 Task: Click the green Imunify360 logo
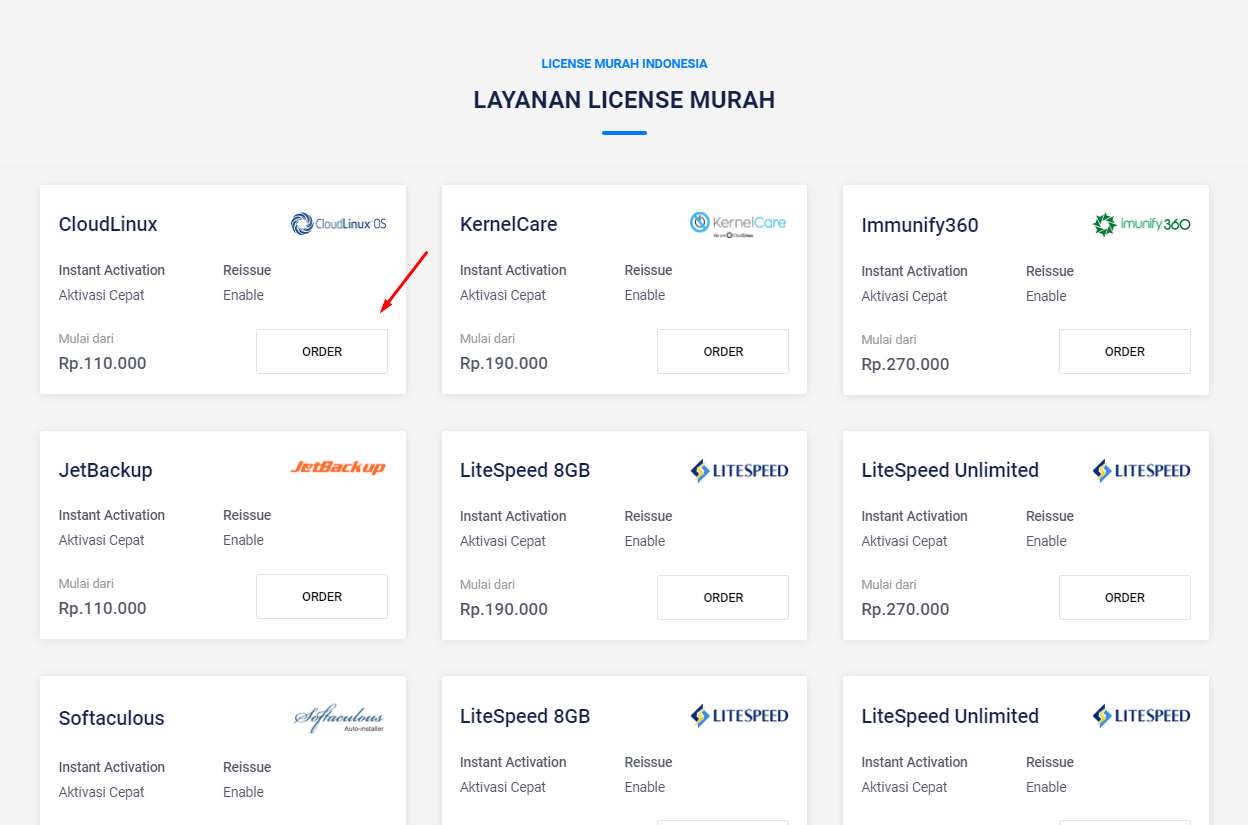pyautogui.click(x=1141, y=224)
